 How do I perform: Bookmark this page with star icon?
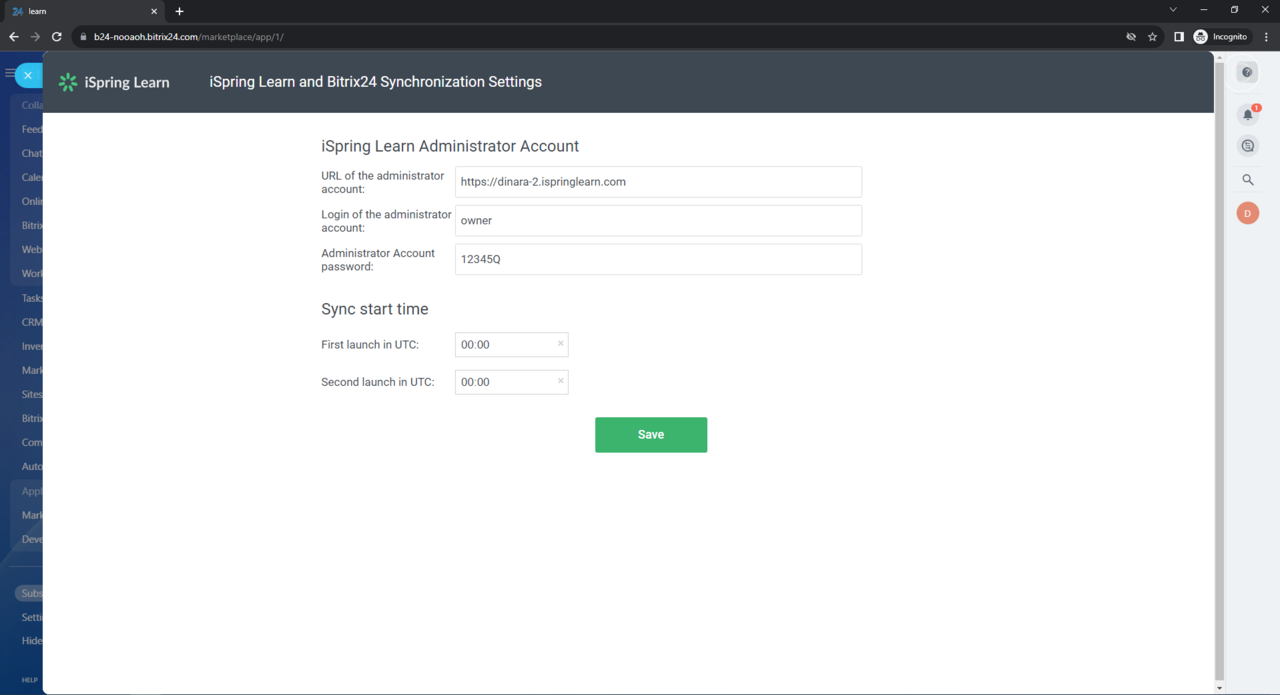coord(1153,37)
